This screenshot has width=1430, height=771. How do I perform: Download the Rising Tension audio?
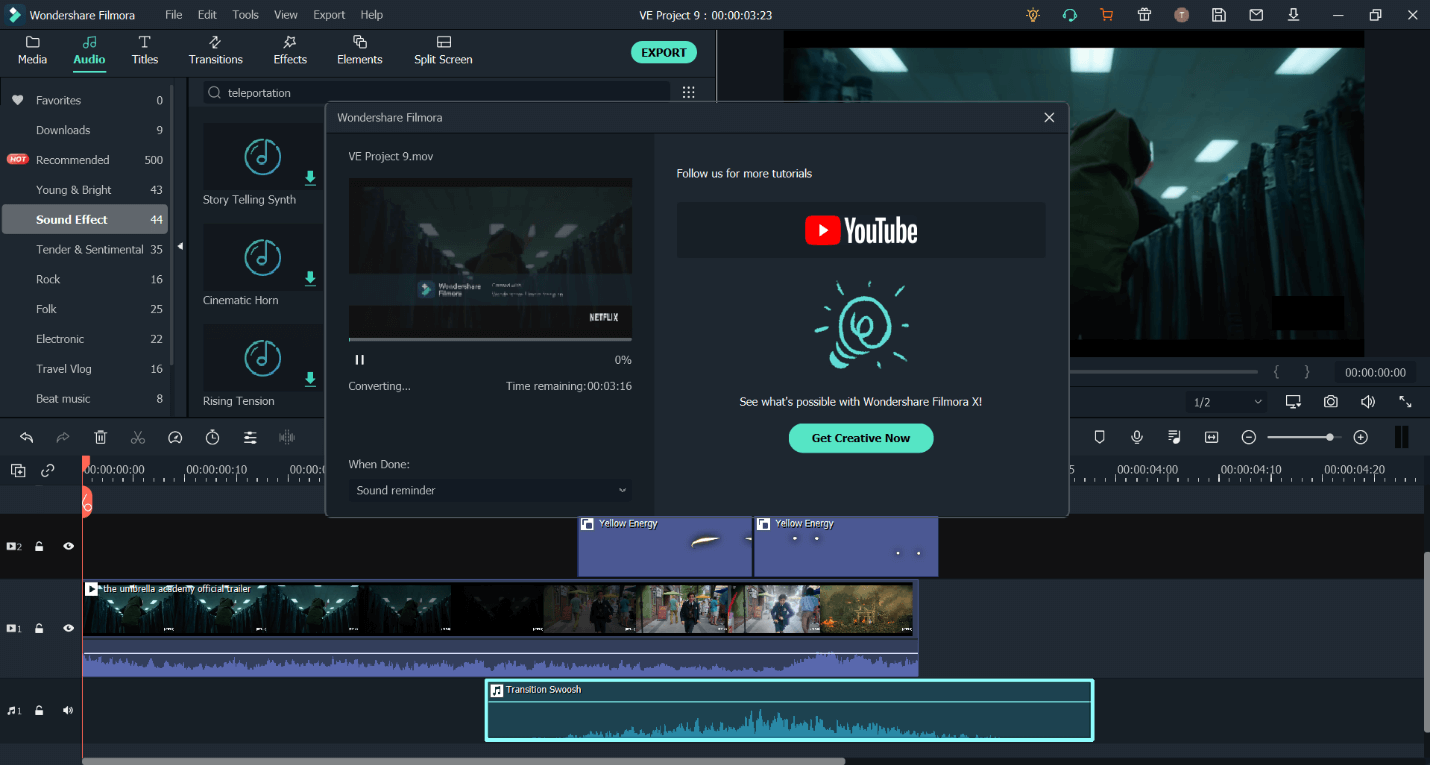[x=310, y=379]
